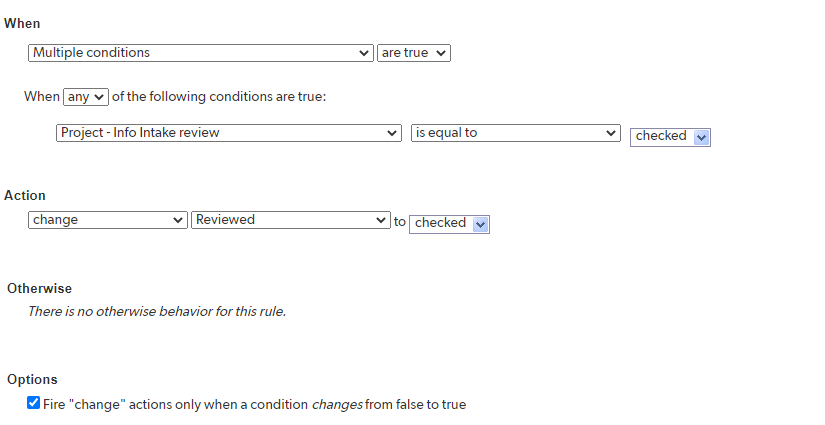This screenshot has width=825, height=425.
Task: Click the chevron arrow beside "are true"
Action: [441, 53]
